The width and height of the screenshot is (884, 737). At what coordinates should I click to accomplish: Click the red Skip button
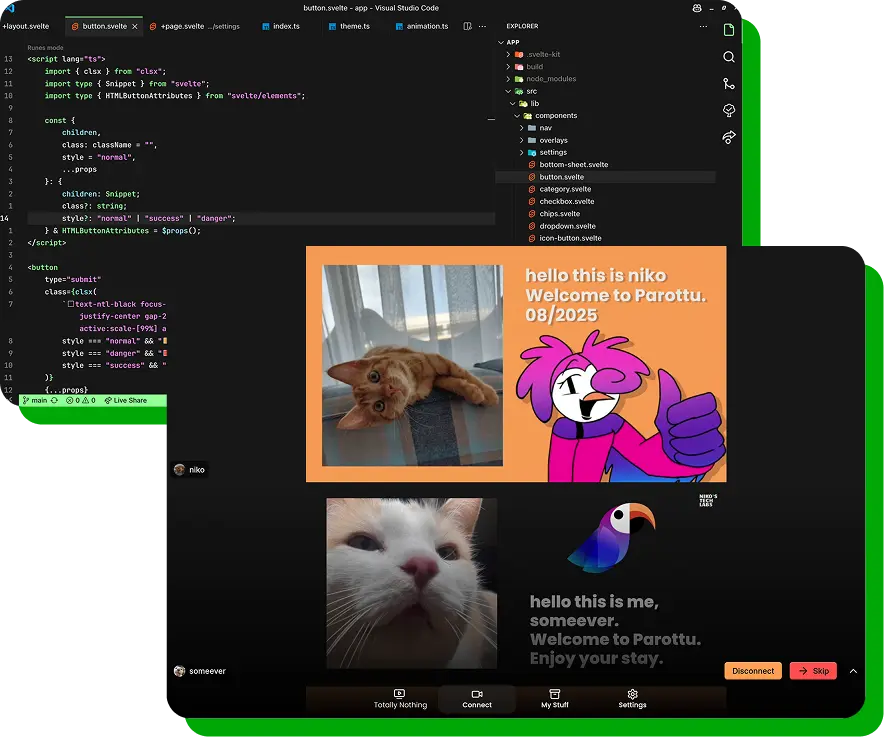coord(813,671)
